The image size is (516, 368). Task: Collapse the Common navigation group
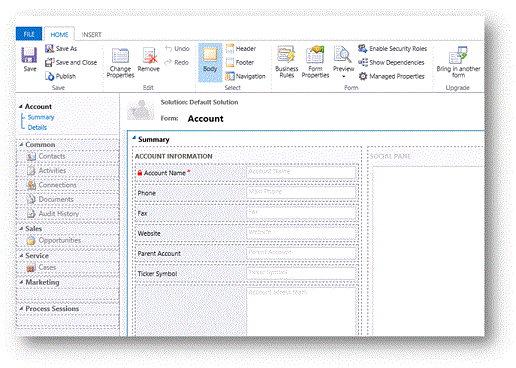(21, 144)
